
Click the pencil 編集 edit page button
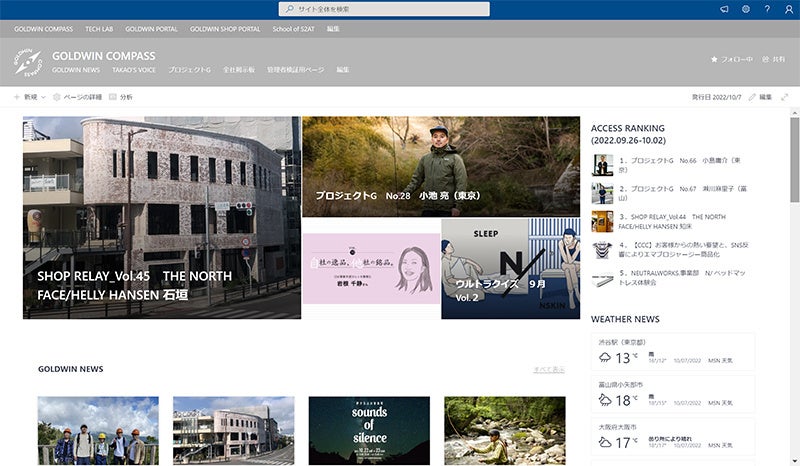click(x=760, y=97)
